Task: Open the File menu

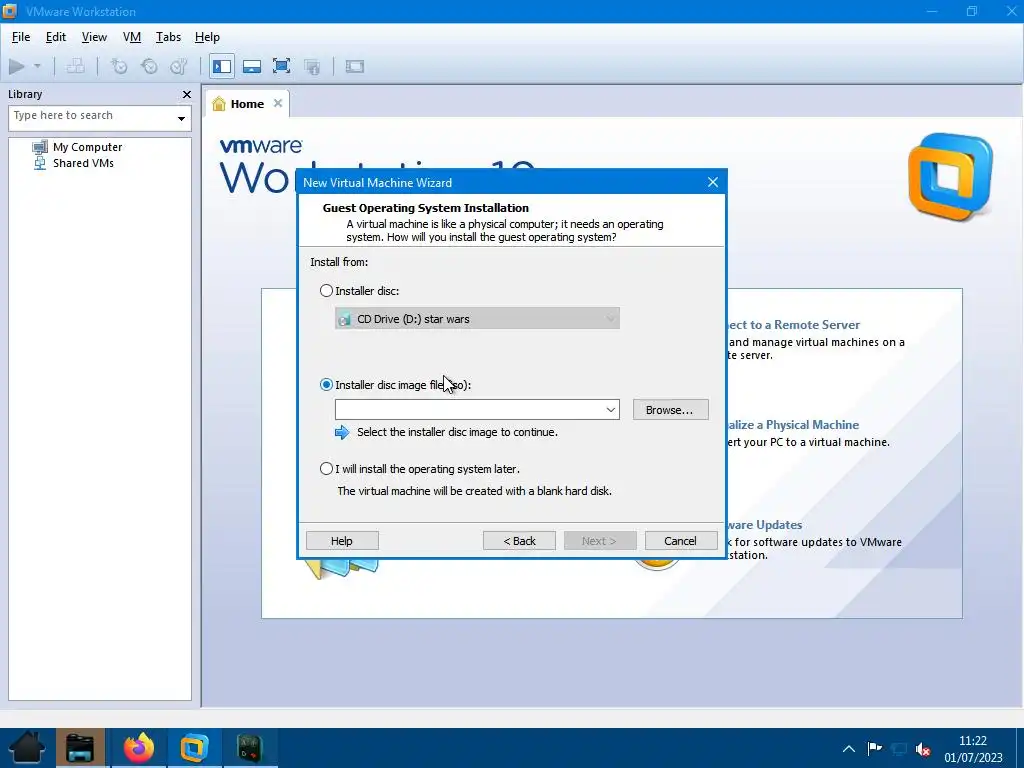Action: 21,37
